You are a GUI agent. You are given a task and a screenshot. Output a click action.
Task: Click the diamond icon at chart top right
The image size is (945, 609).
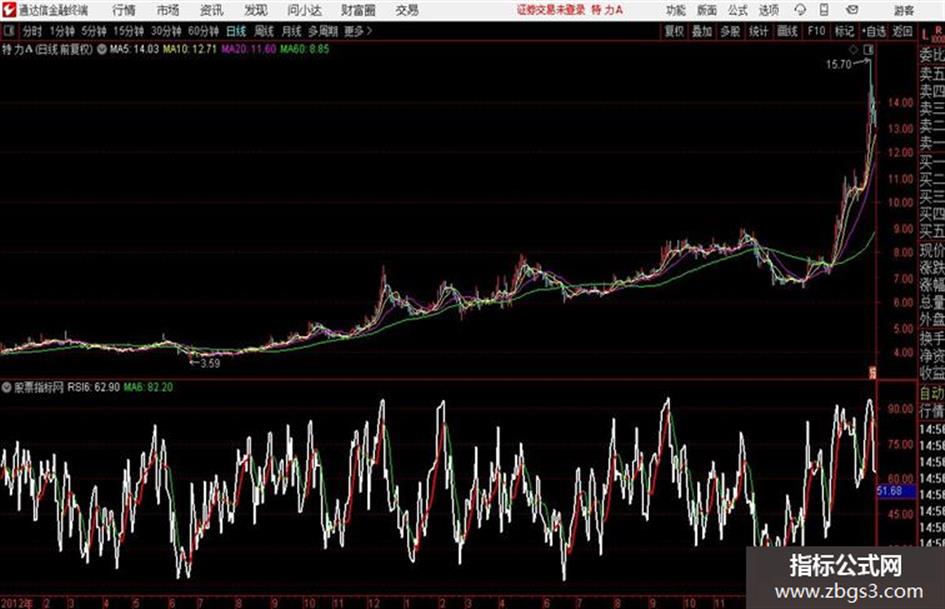[853, 49]
